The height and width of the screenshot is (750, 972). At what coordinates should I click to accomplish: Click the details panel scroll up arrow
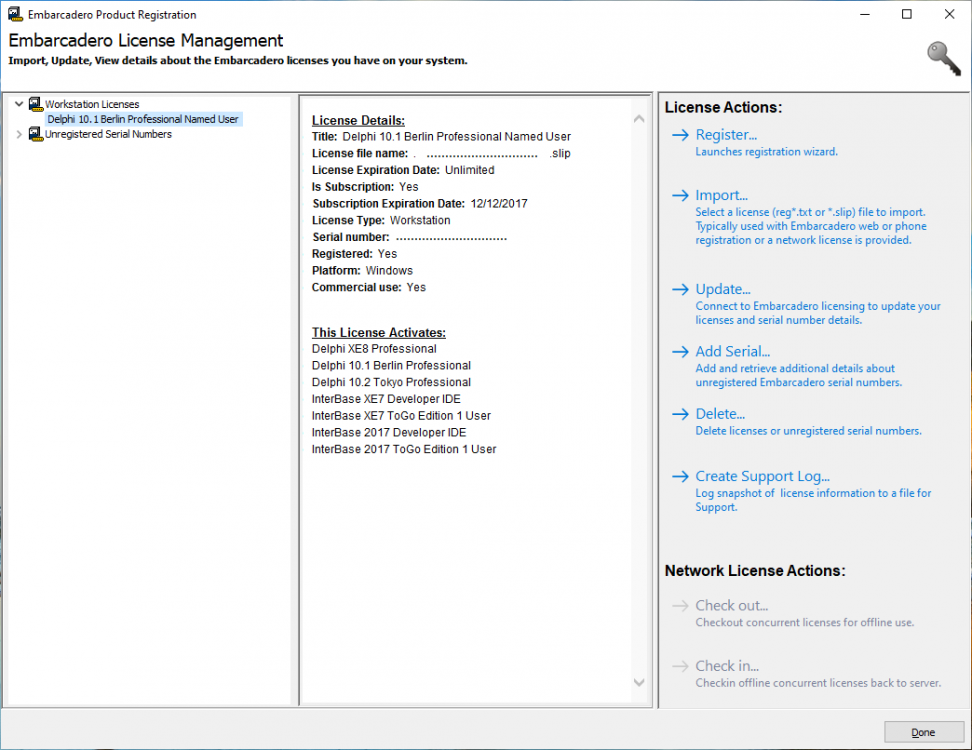(639, 118)
